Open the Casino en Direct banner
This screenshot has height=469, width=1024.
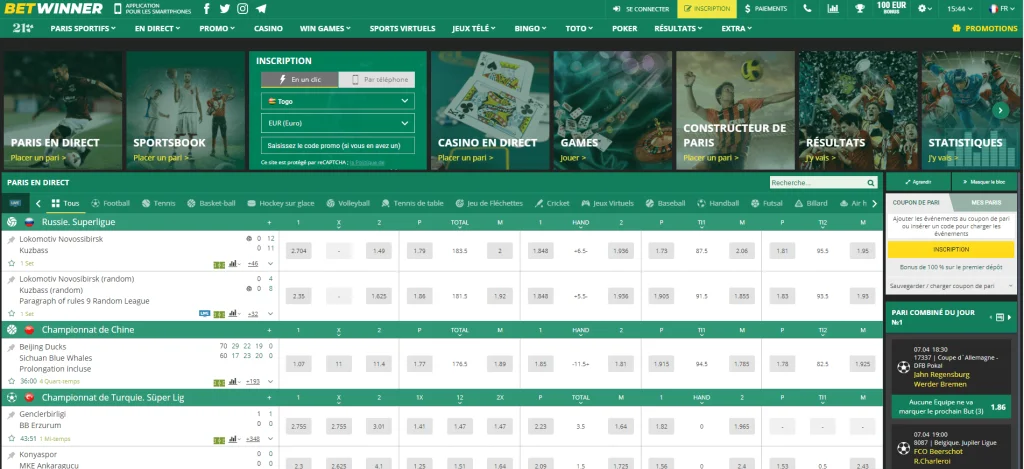(x=491, y=110)
